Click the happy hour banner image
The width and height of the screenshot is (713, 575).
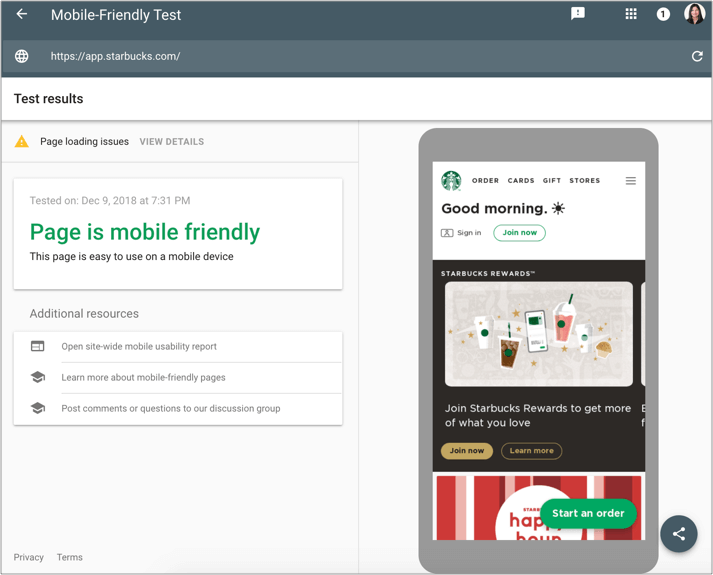pyautogui.click(x=538, y=508)
